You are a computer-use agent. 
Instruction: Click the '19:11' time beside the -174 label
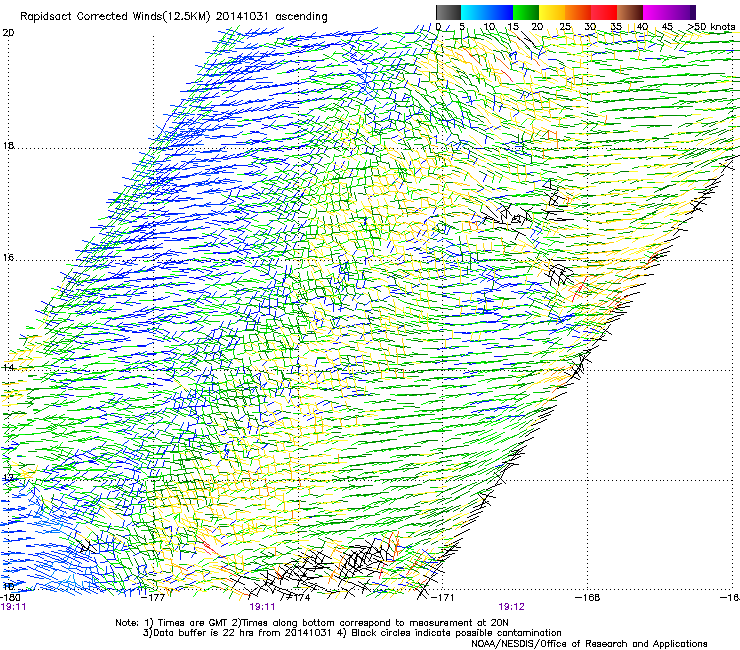click(x=262, y=607)
